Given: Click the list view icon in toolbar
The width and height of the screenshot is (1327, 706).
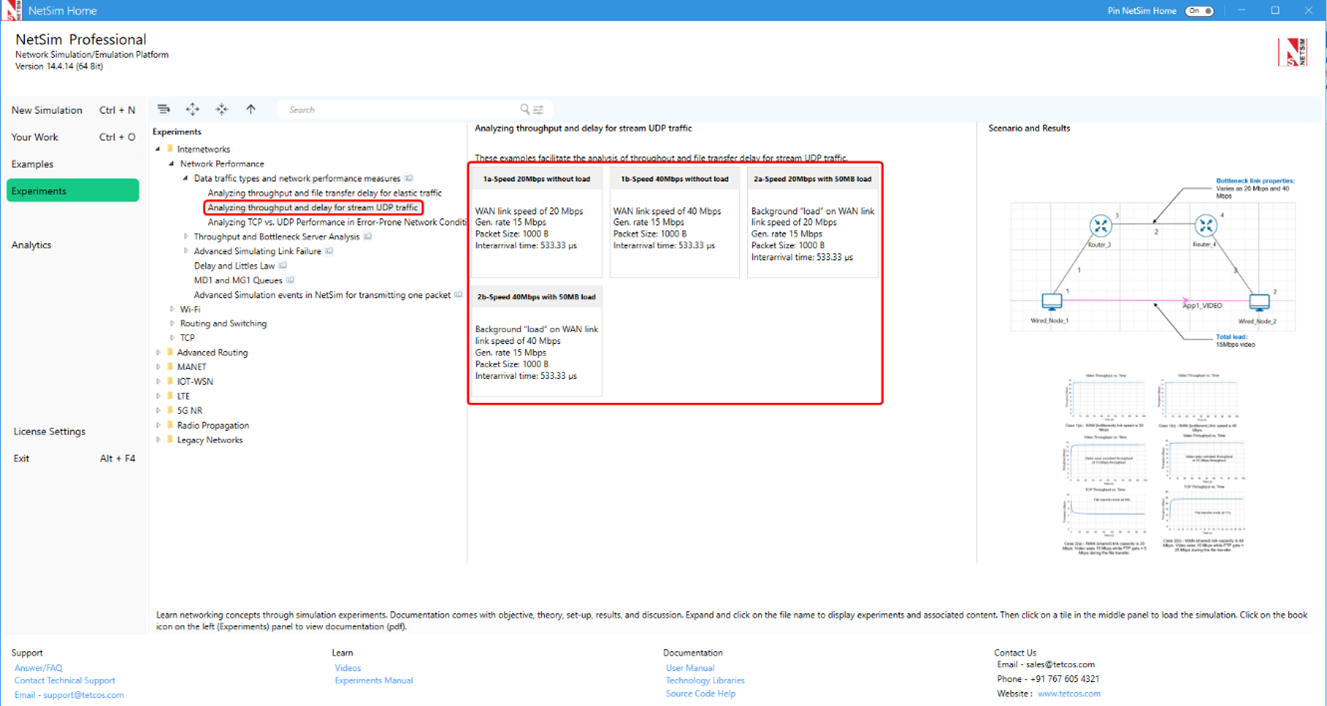Looking at the screenshot, I should click(x=164, y=109).
